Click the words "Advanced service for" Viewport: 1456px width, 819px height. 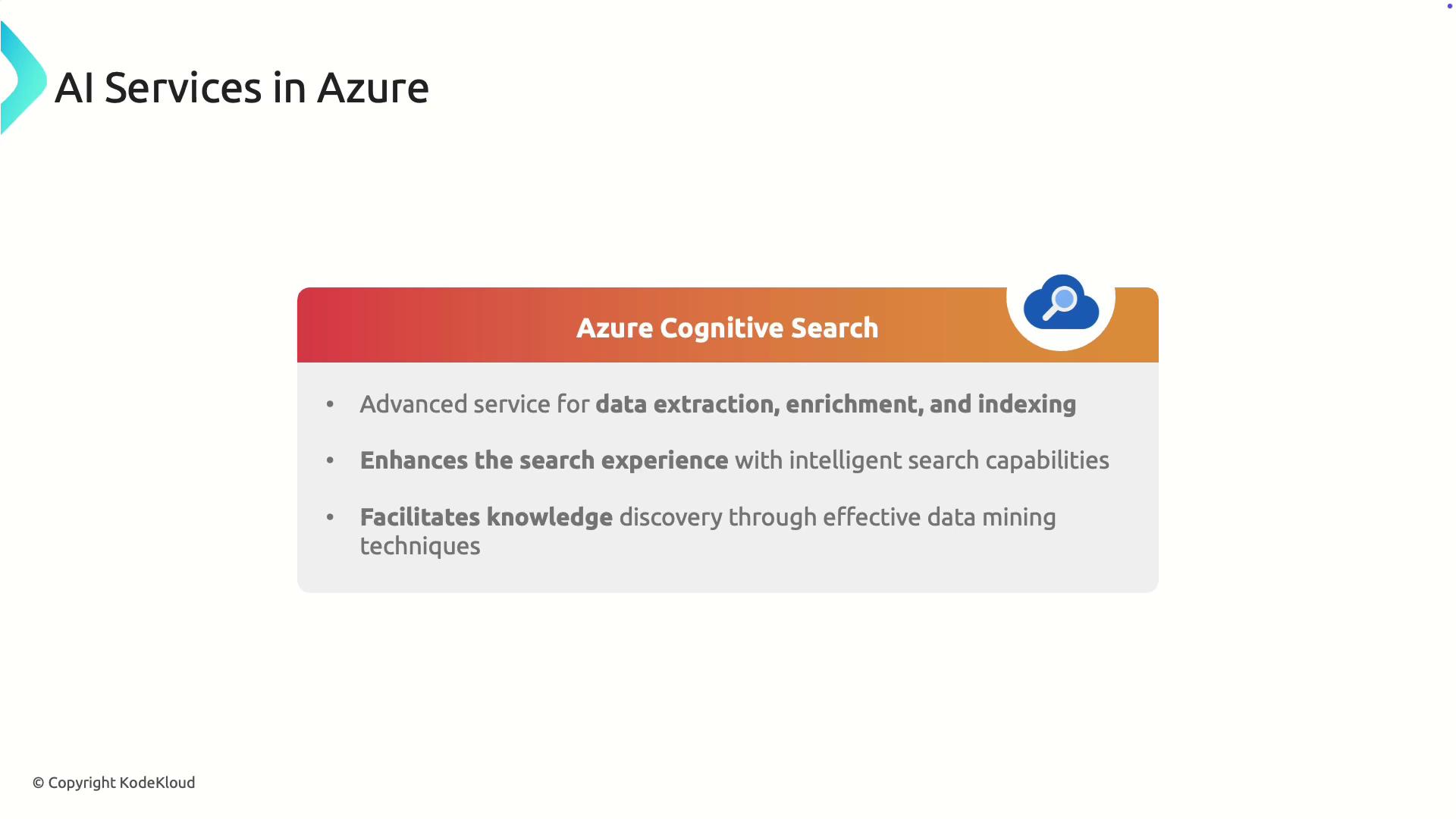[x=474, y=404]
